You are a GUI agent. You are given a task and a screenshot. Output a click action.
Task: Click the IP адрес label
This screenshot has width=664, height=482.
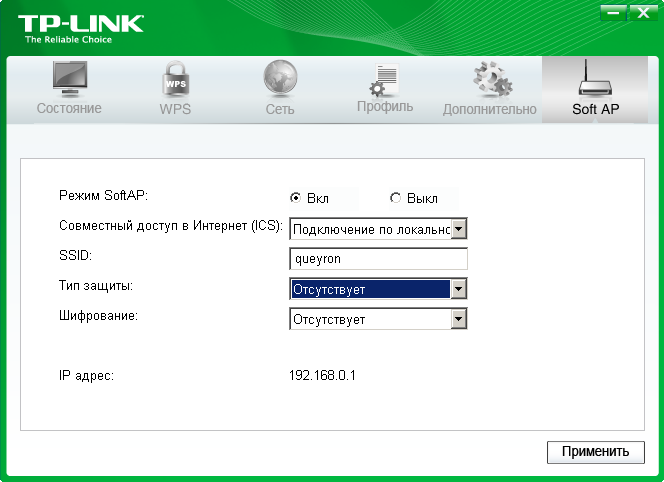tap(86, 376)
